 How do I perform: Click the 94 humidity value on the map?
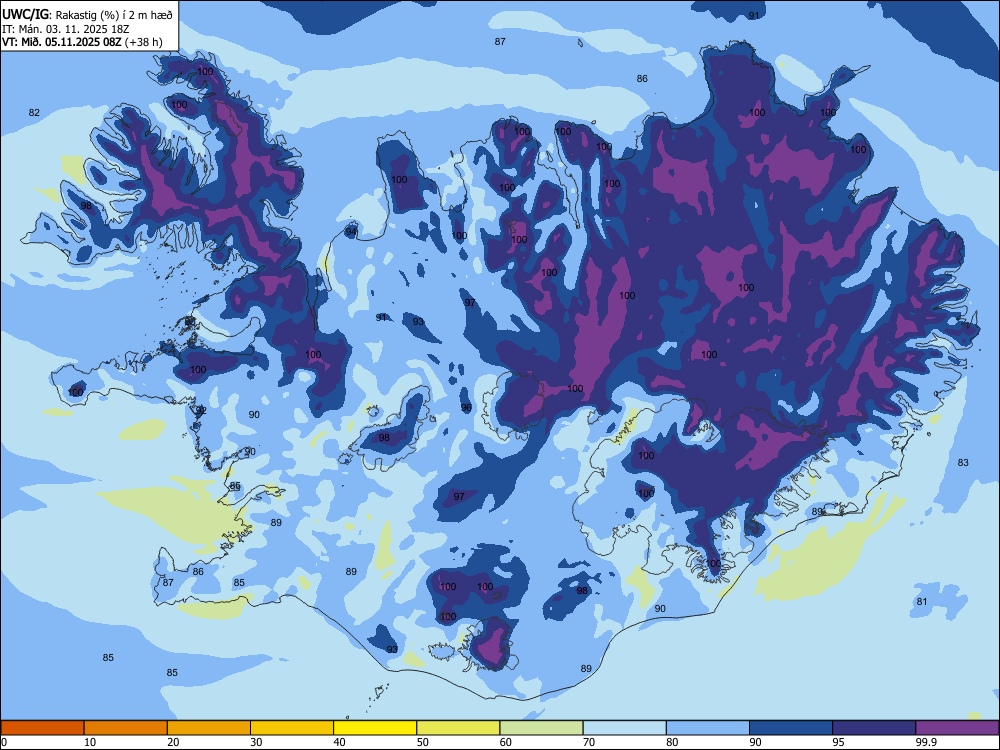[351, 232]
